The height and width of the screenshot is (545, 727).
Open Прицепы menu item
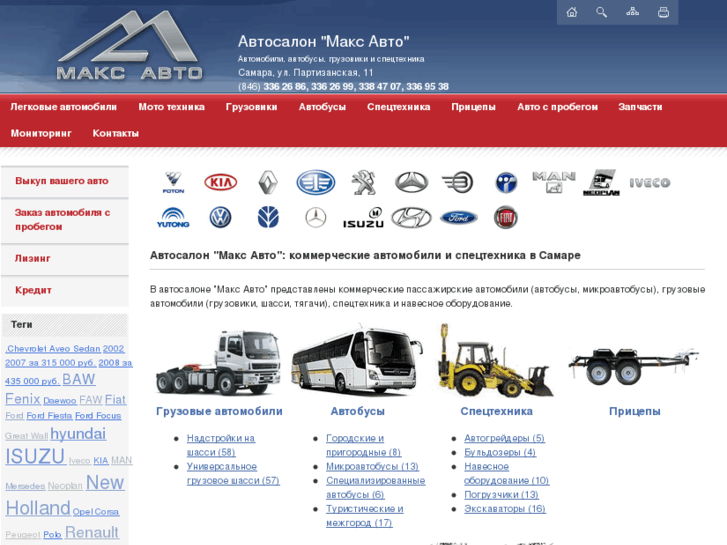coord(473,107)
